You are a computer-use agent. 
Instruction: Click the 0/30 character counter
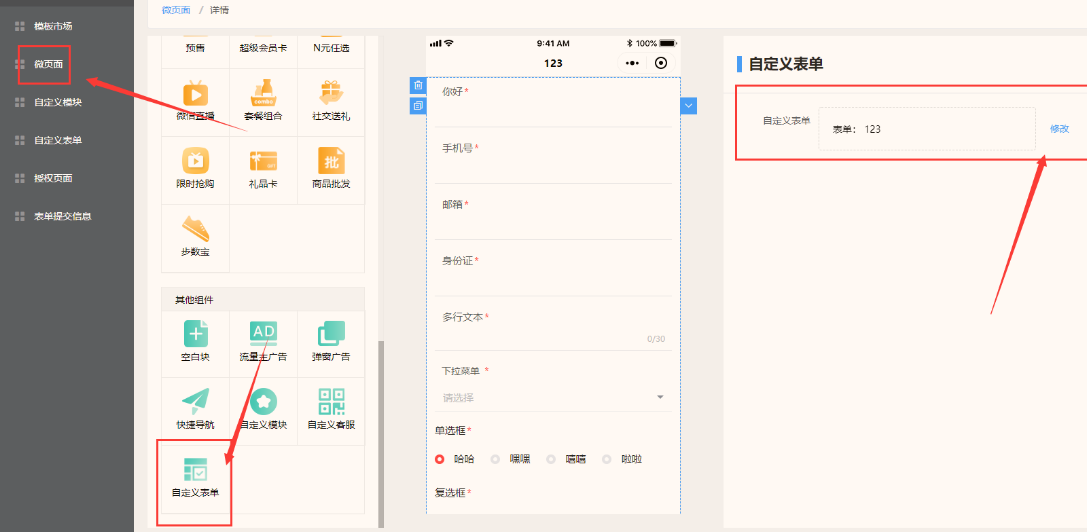656,339
